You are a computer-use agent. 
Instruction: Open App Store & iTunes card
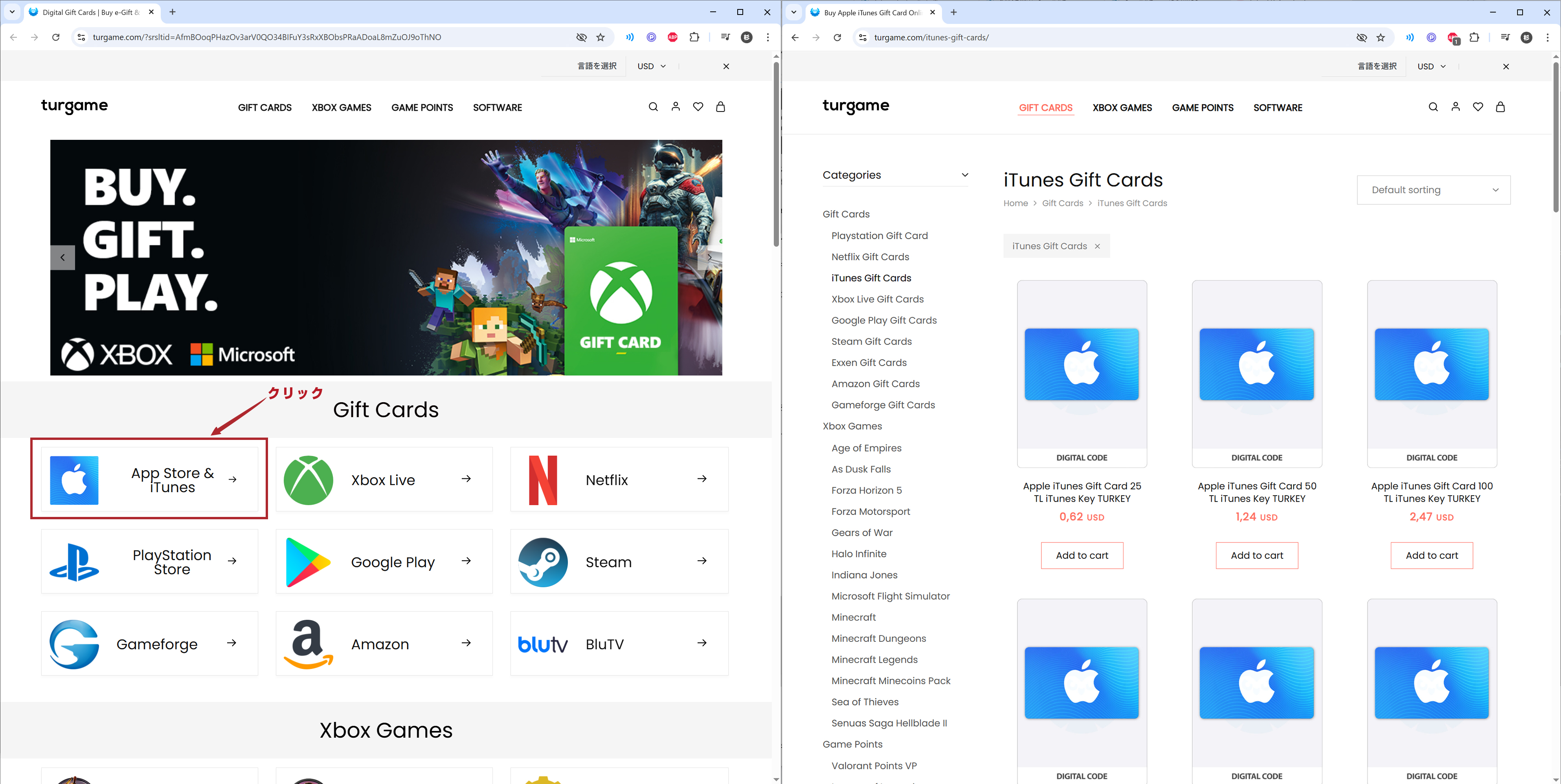click(150, 479)
